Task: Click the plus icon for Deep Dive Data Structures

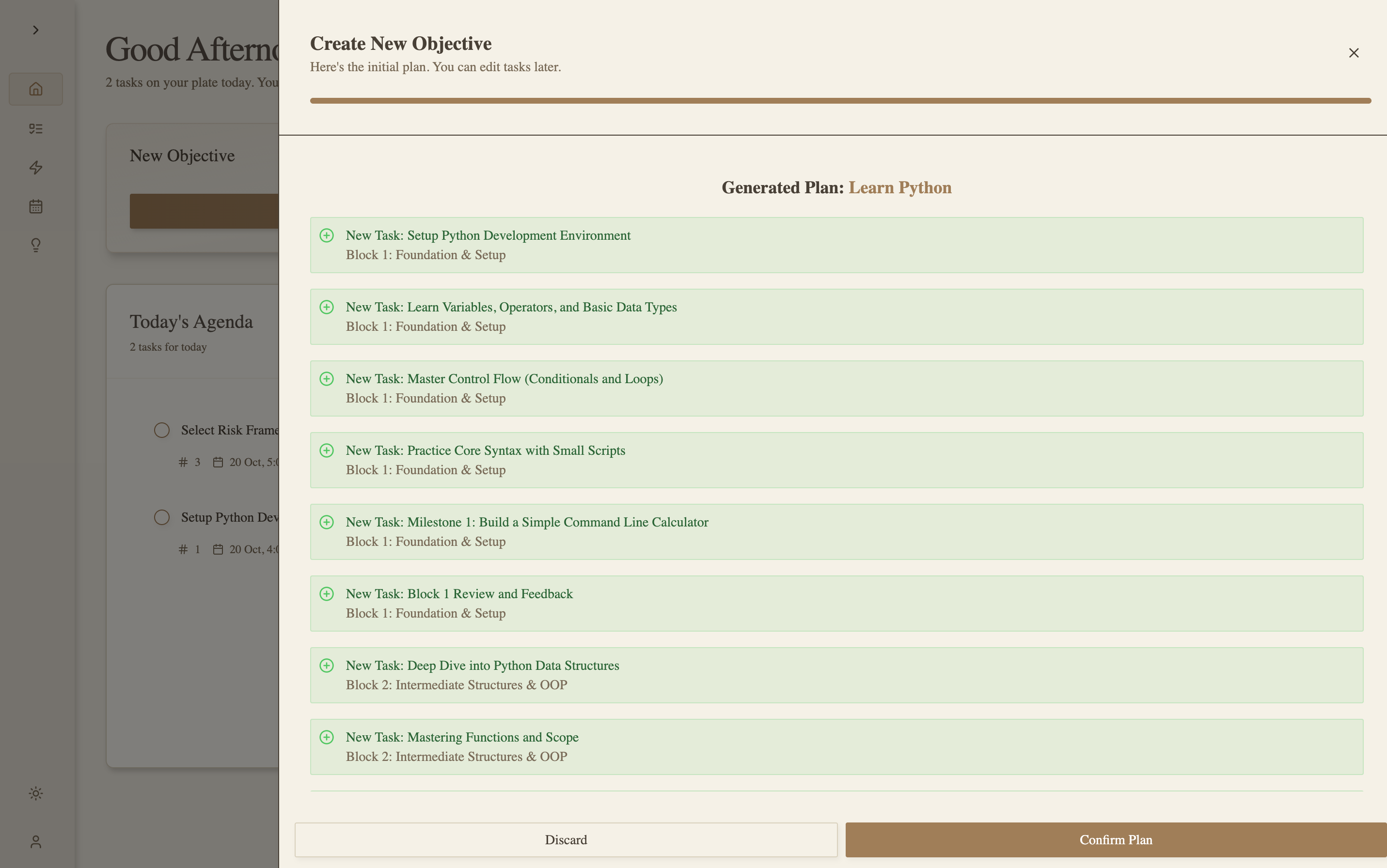Action: [327, 666]
